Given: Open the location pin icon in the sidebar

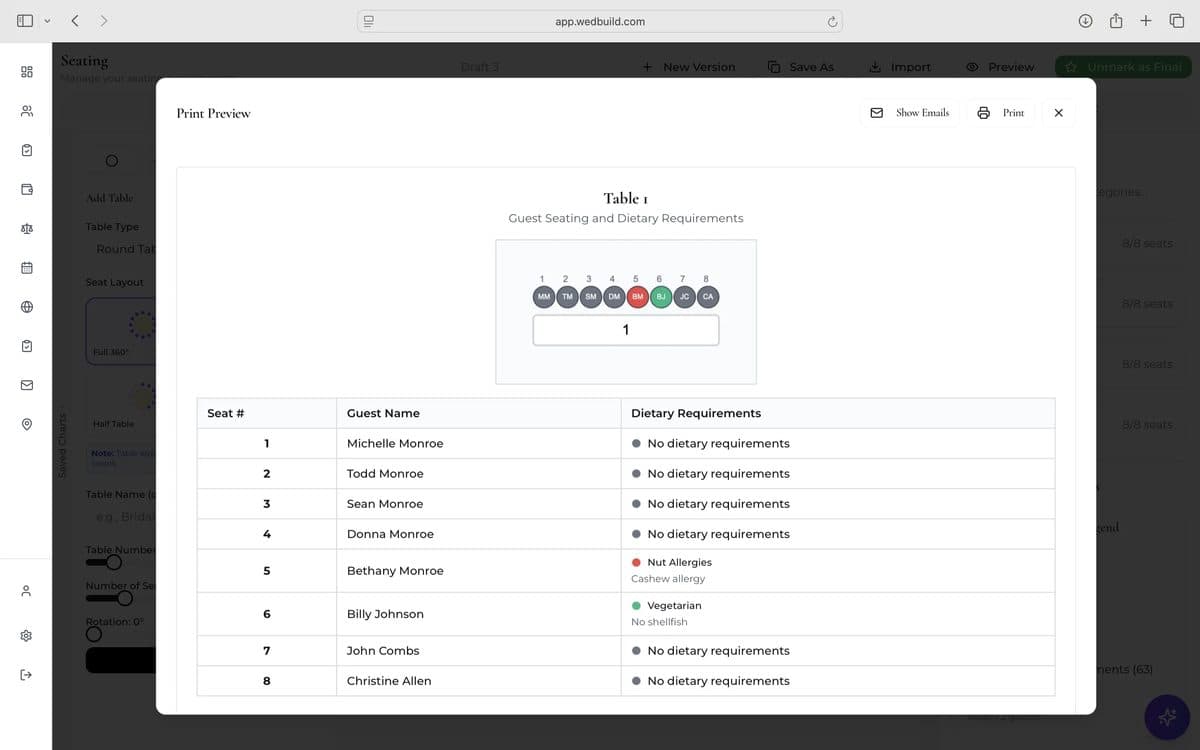Looking at the screenshot, I should pyautogui.click(x=27, y=425).
